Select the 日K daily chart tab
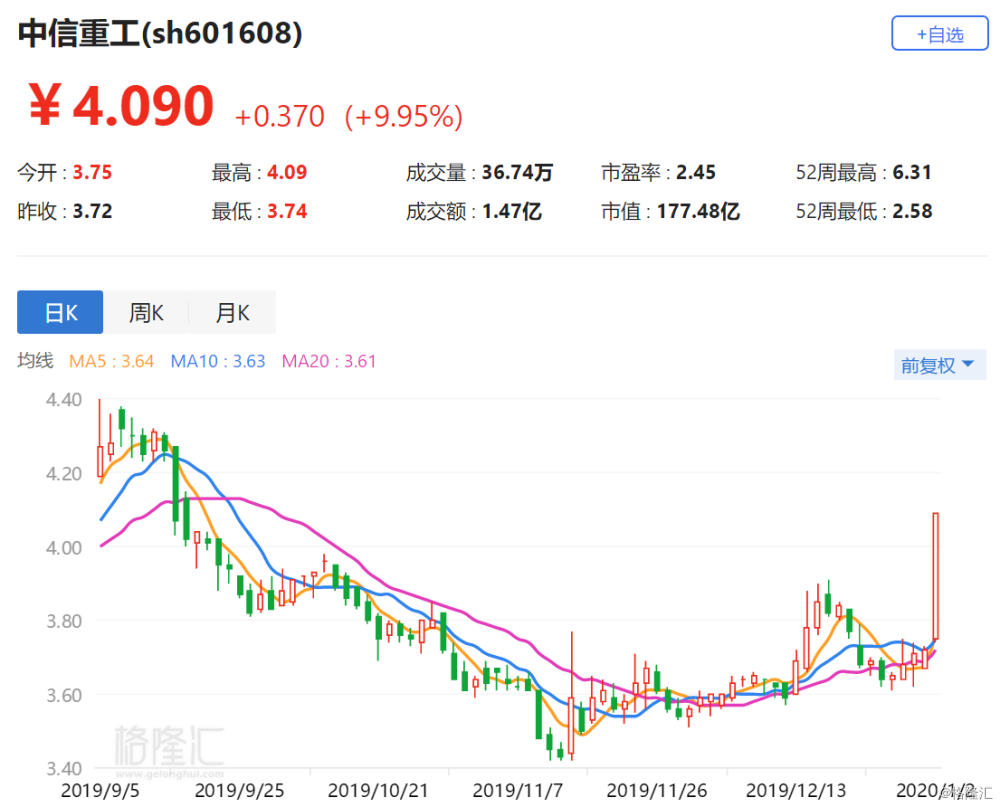The width and height of the screenshot is (1000, 807). [x=60, y=312]
